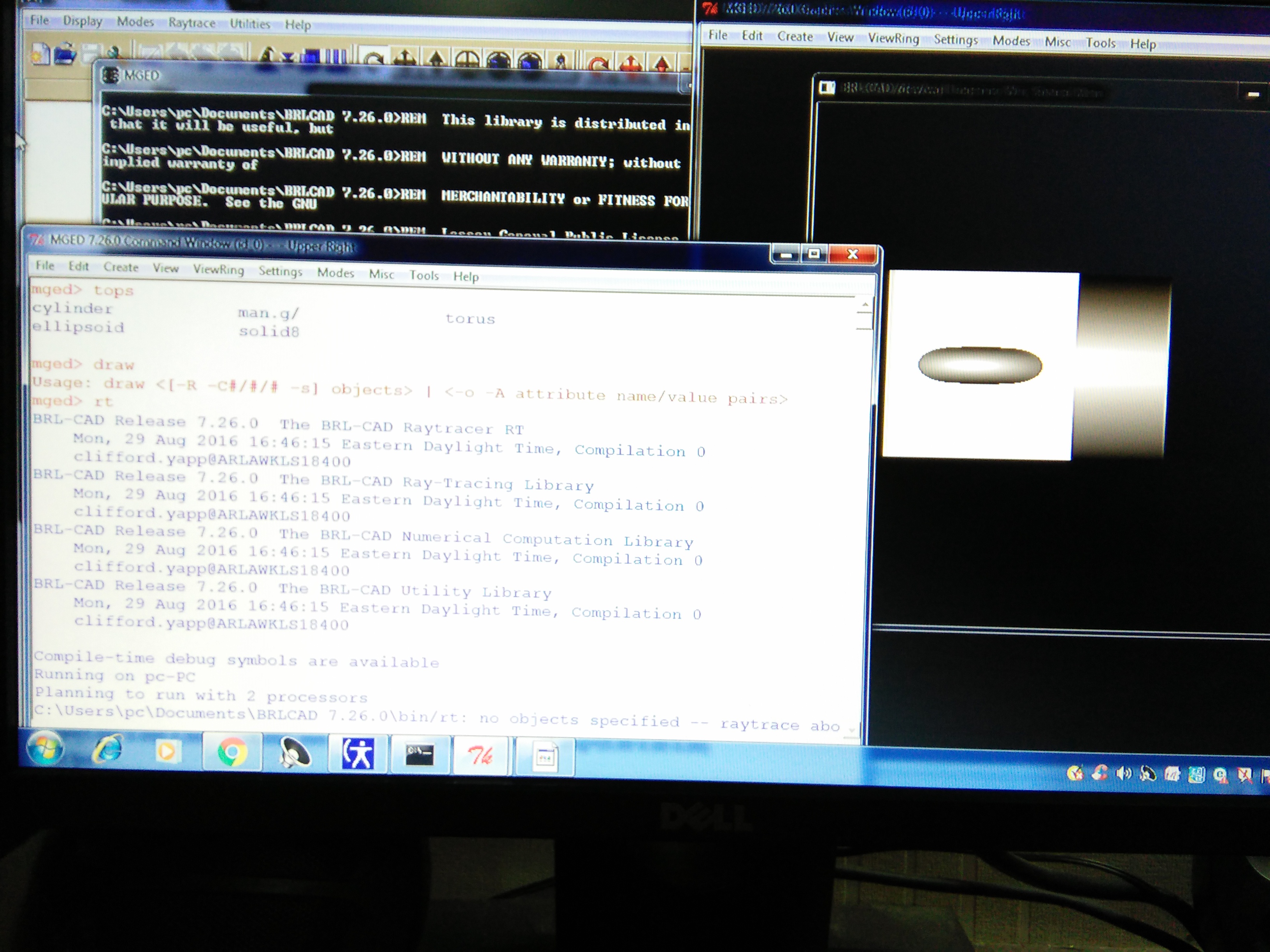This screenshot has height=952, width=1270.
Task: Click the network disconnected tray icon with red X
Action: (x=1244, y=776)
